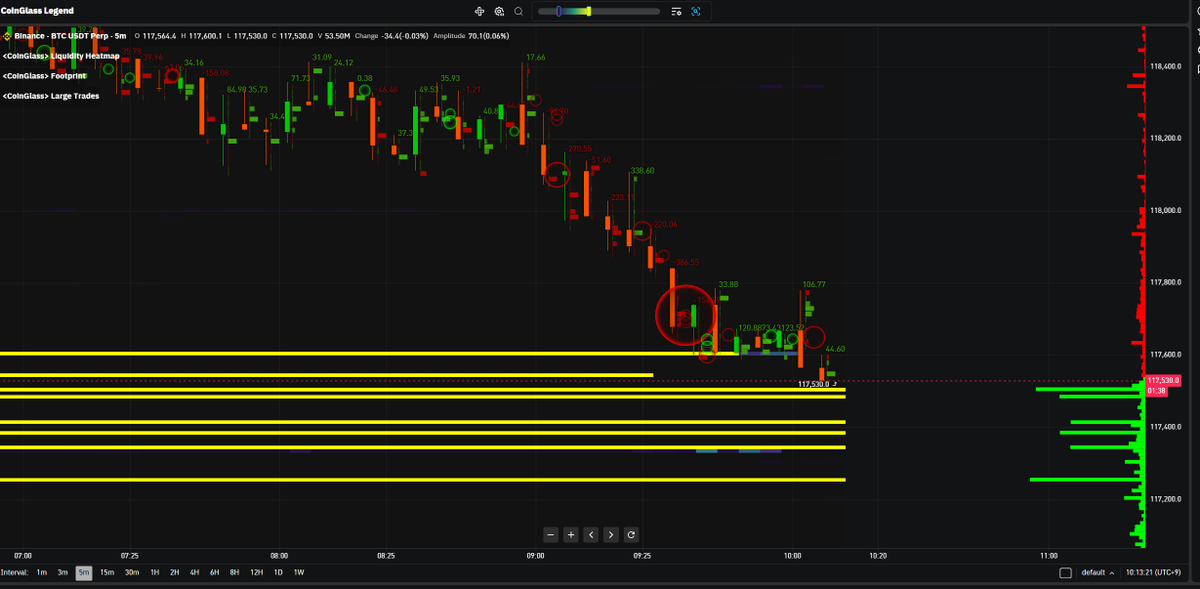The image size is (1200, 589).
Task: Switch interval to 1m
Action: click(x=41, y=572)
